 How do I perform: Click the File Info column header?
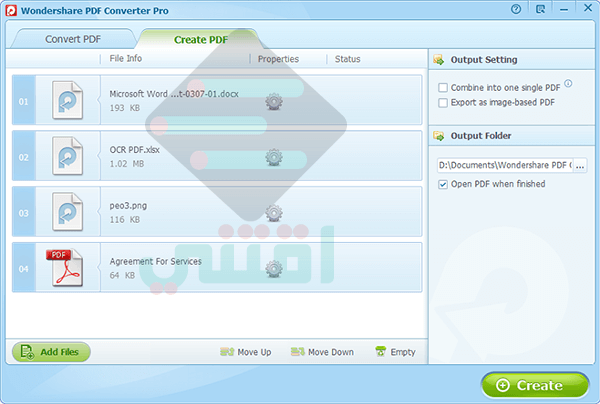click(x=126, y=59)
